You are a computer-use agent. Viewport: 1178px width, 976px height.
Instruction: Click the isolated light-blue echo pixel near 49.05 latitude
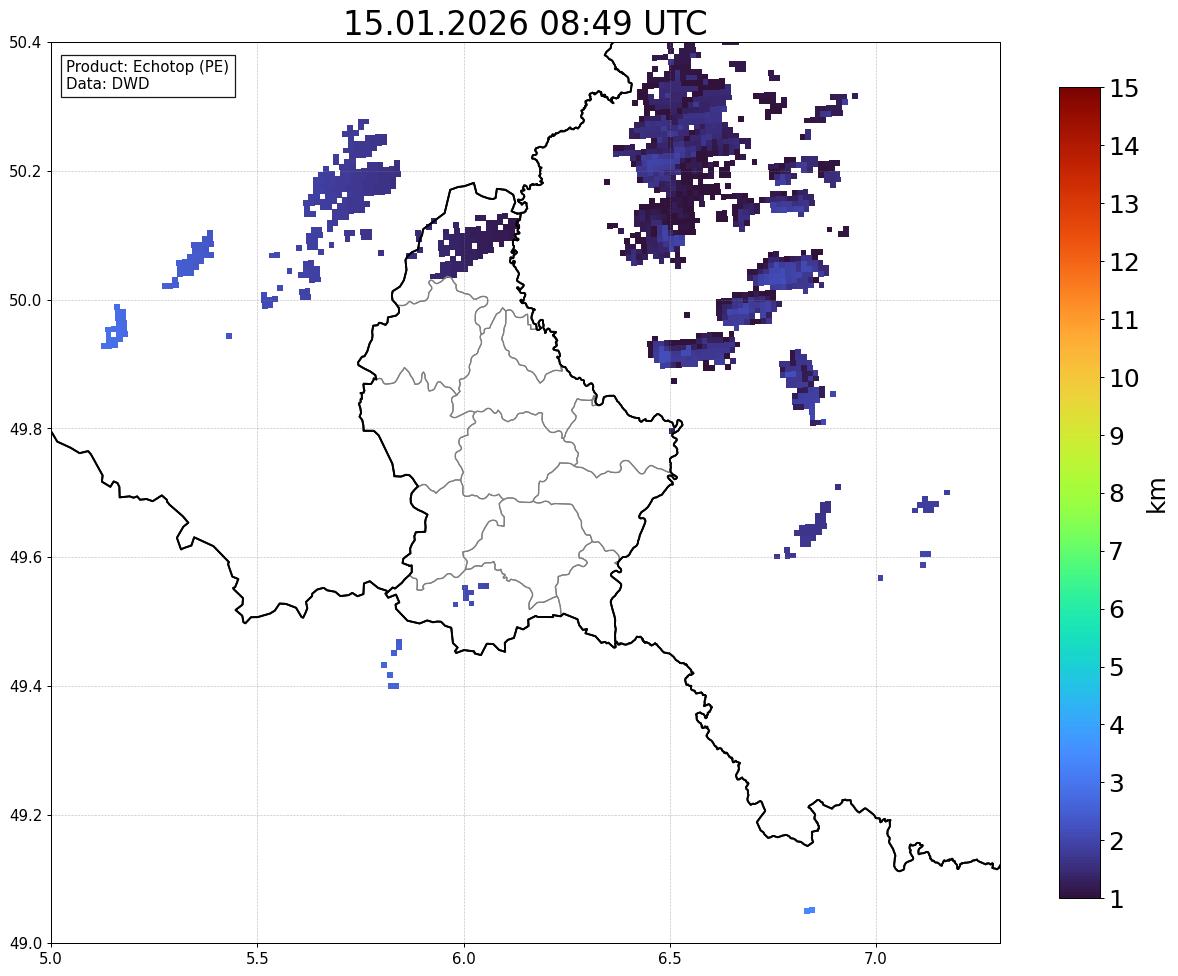[809, 911]
